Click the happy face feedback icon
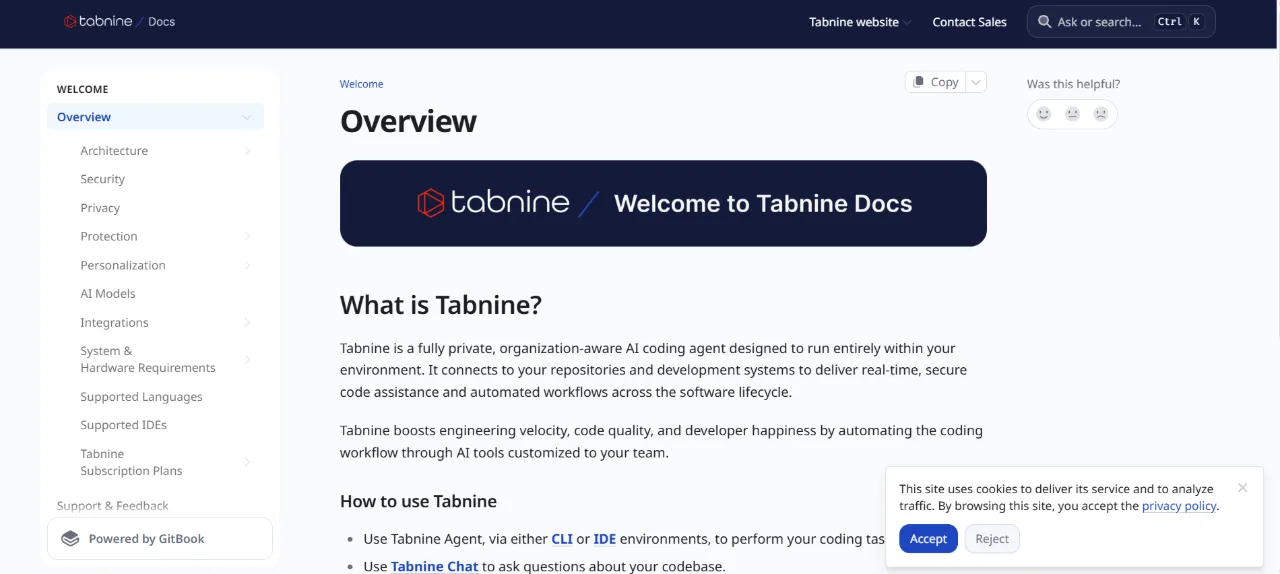The width and height of the screenshot is (1280, 574). [x=1044, y=114]
